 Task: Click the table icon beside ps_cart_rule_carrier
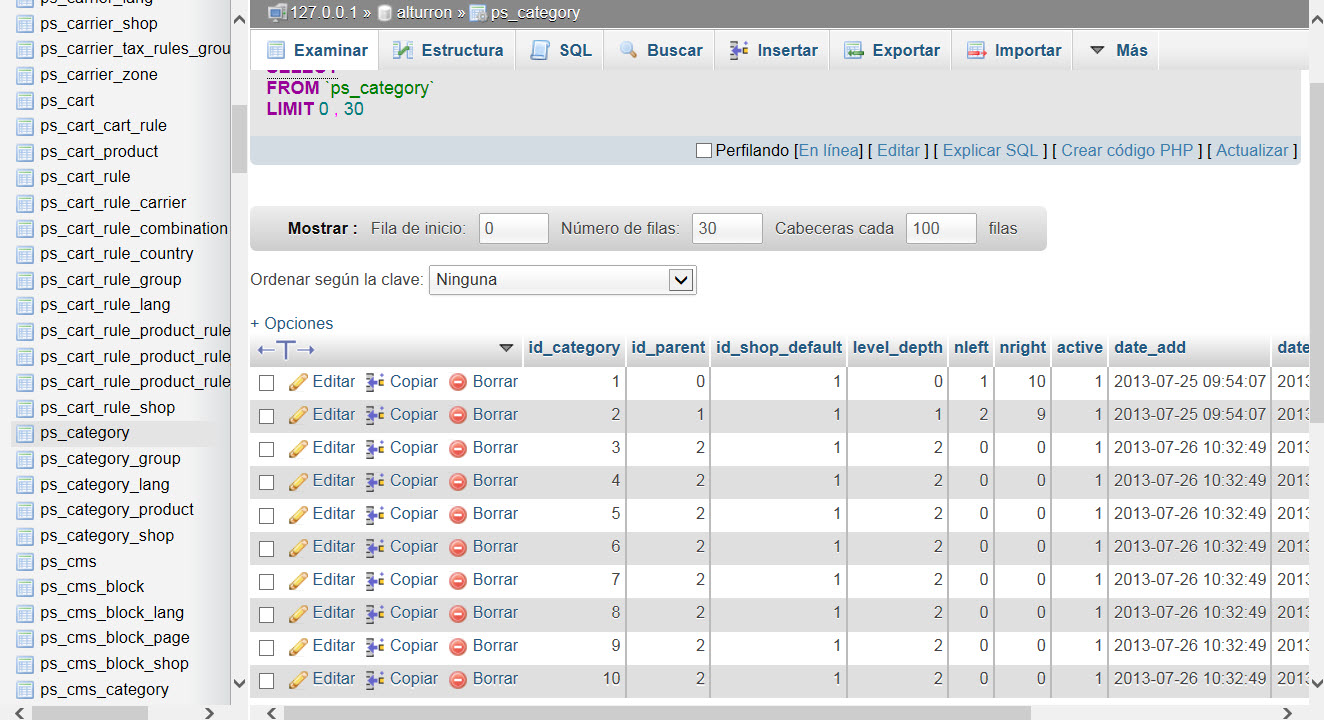tap(25, 203)
